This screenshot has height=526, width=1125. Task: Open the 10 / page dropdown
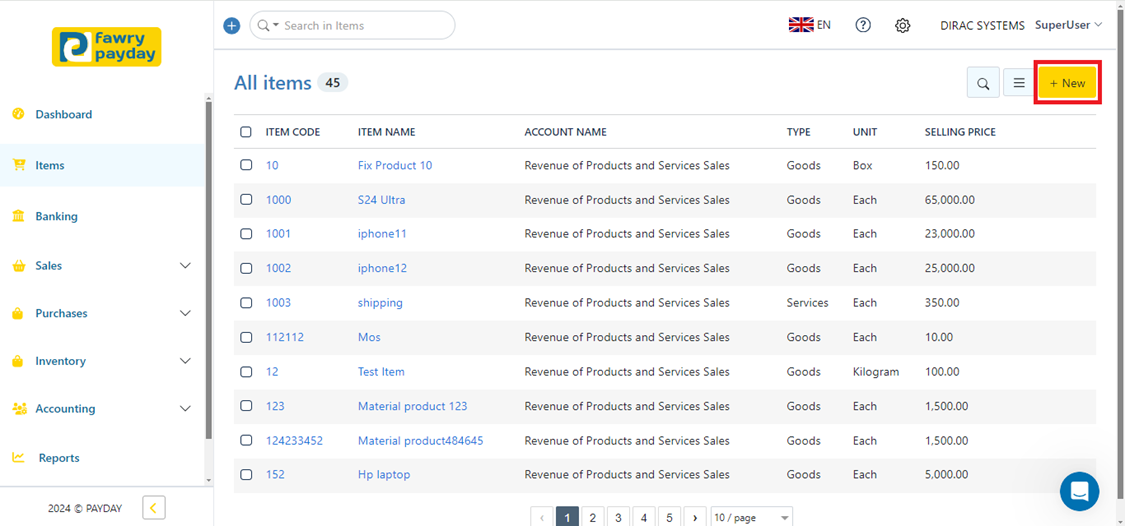[751, 518]
